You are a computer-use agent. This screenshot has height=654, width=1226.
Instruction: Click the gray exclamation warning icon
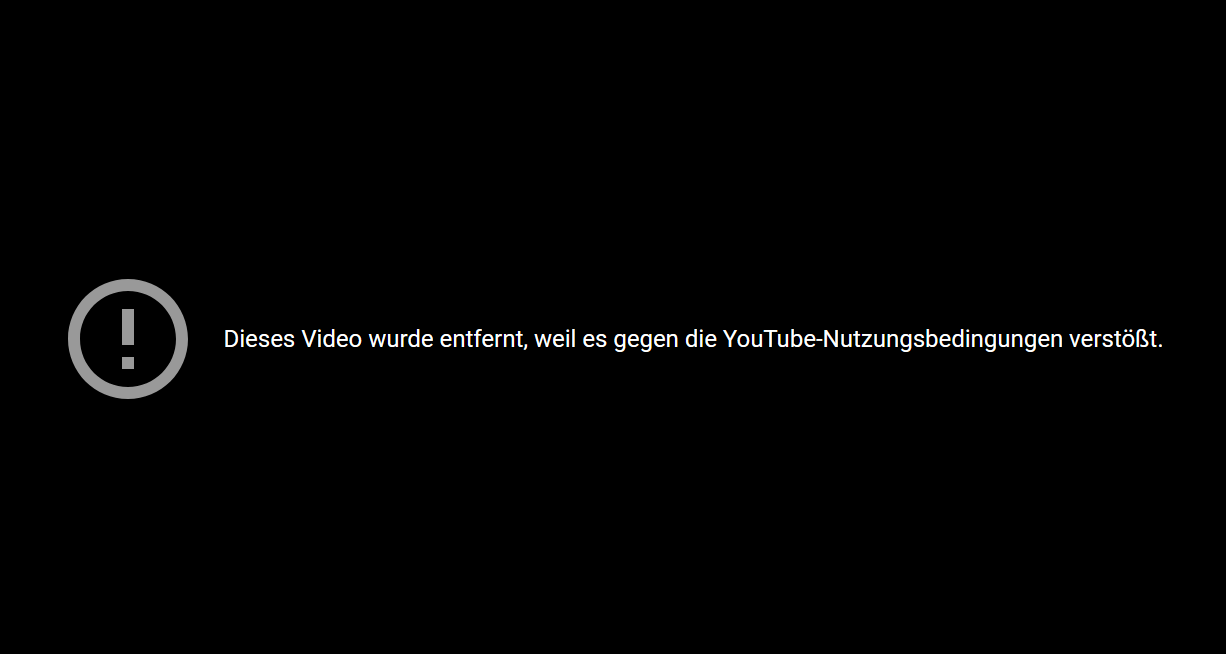(x=128, y=339)
